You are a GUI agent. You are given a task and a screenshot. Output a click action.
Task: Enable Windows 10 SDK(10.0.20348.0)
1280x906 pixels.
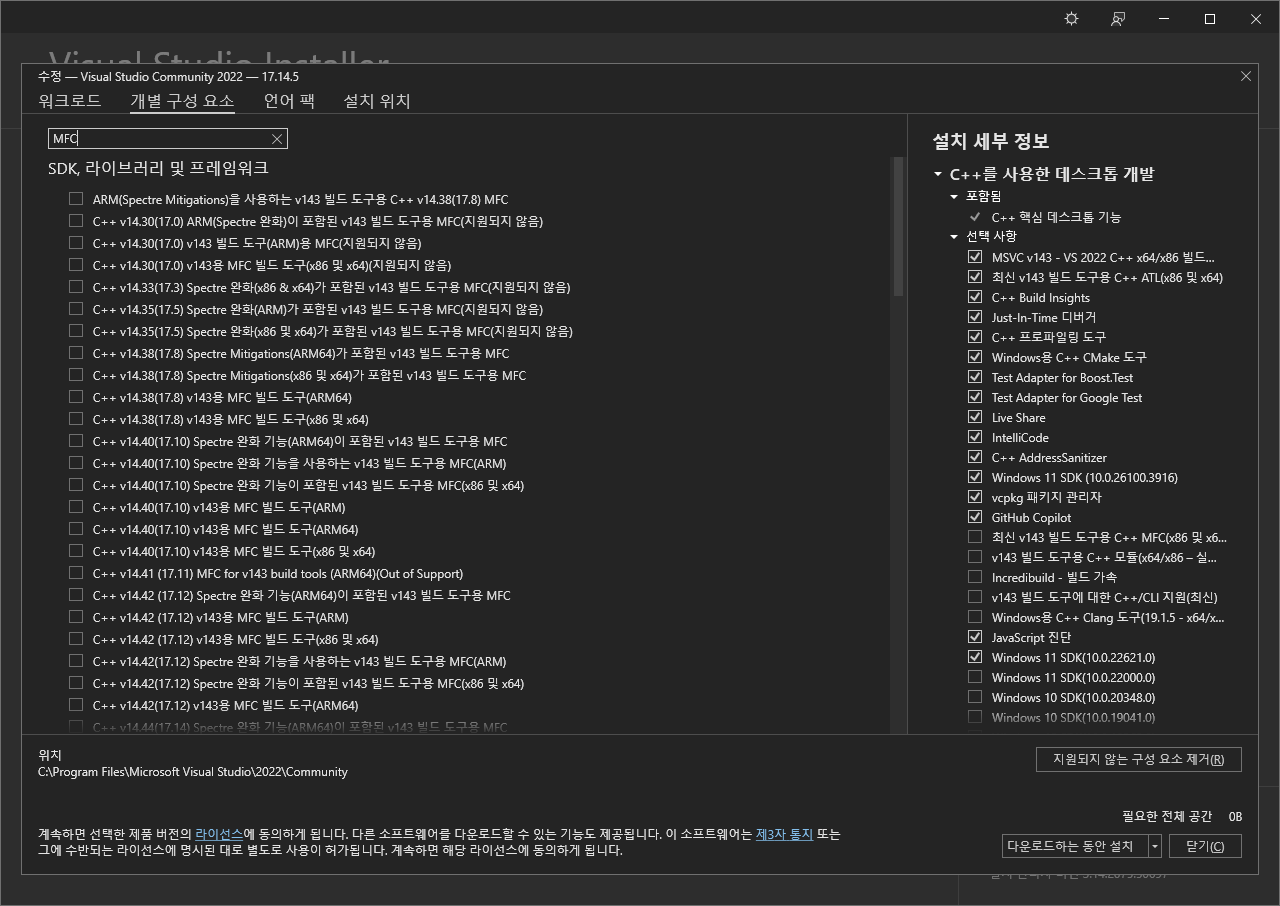pos(975,697)
